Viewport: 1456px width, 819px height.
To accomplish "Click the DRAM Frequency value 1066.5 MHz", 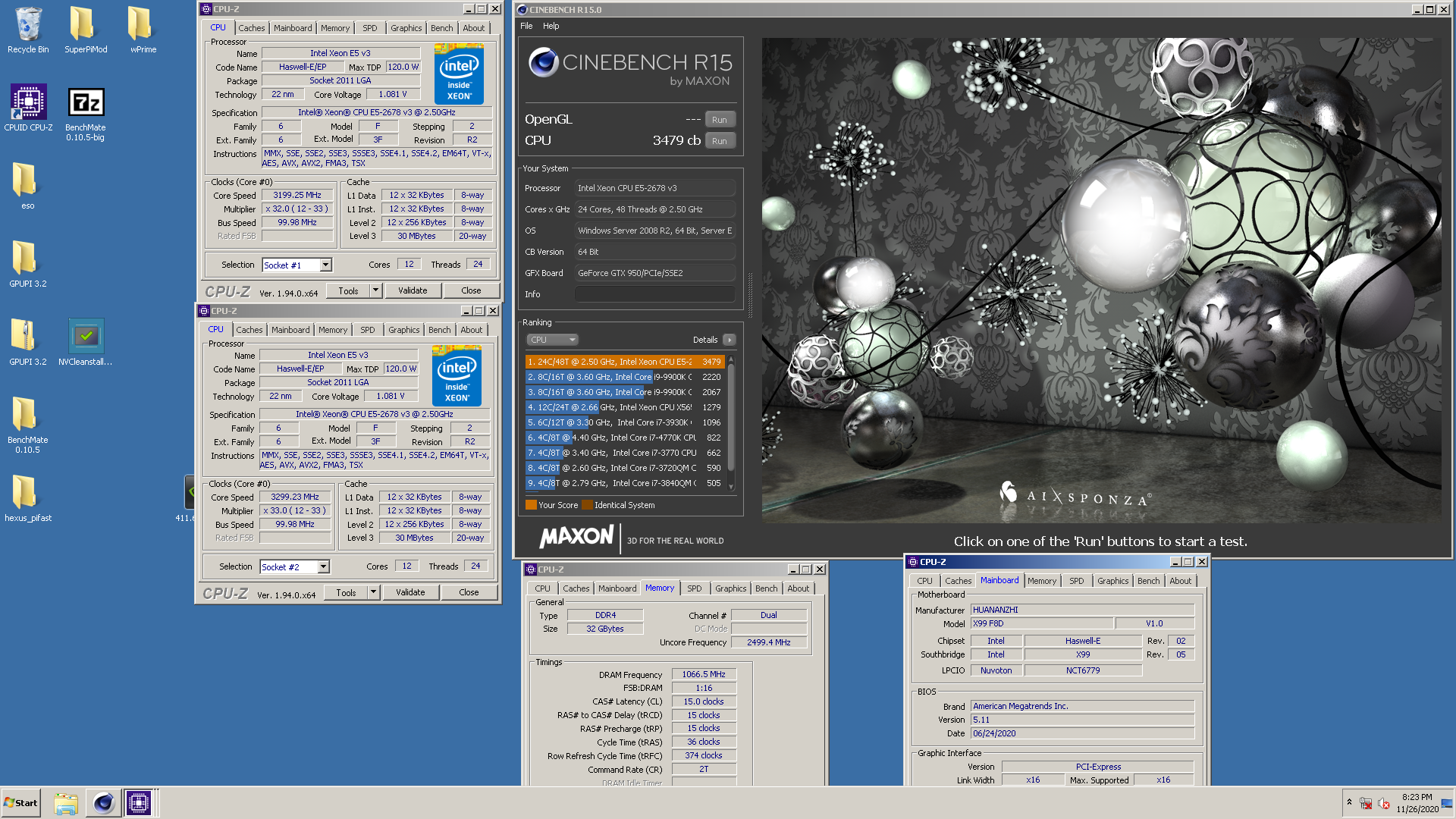I will 704,674.
